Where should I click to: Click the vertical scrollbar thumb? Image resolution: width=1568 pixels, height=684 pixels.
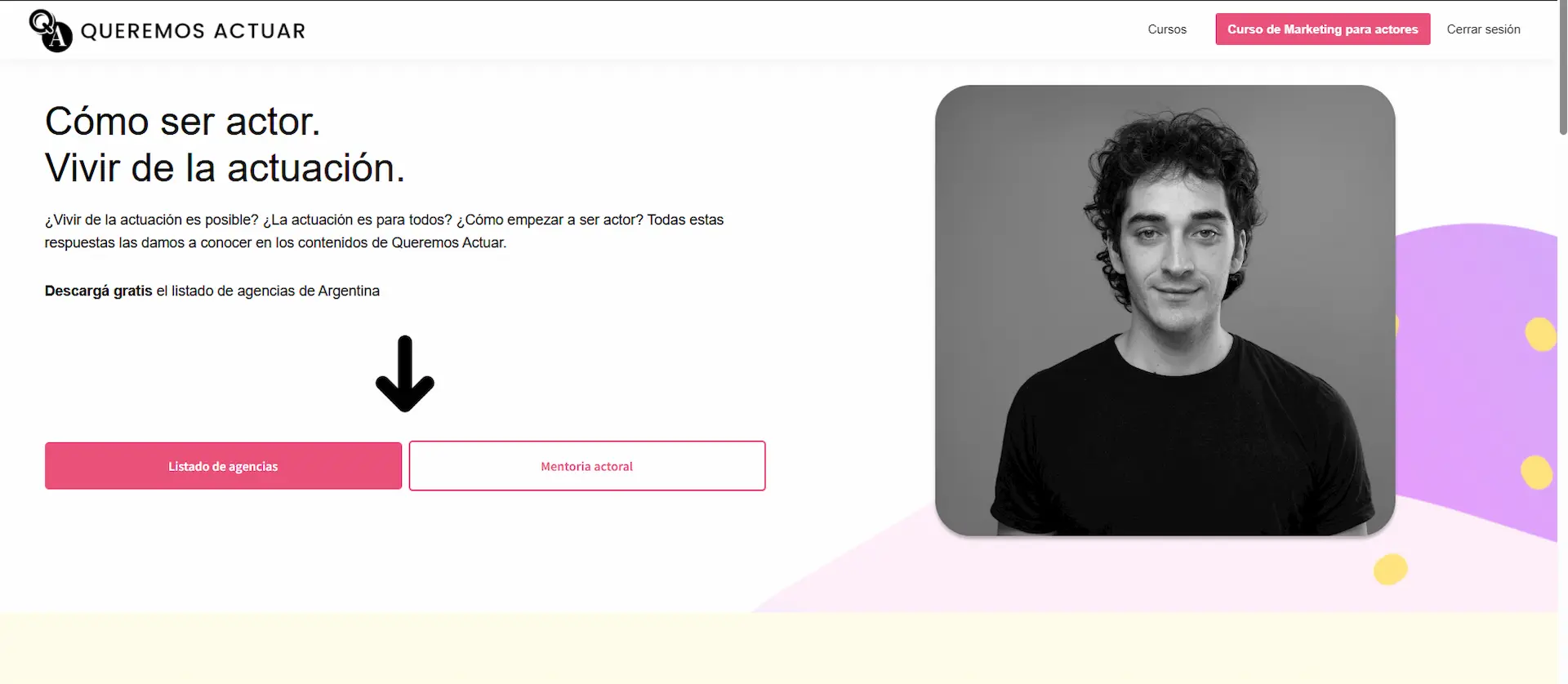coord(1563,67)
